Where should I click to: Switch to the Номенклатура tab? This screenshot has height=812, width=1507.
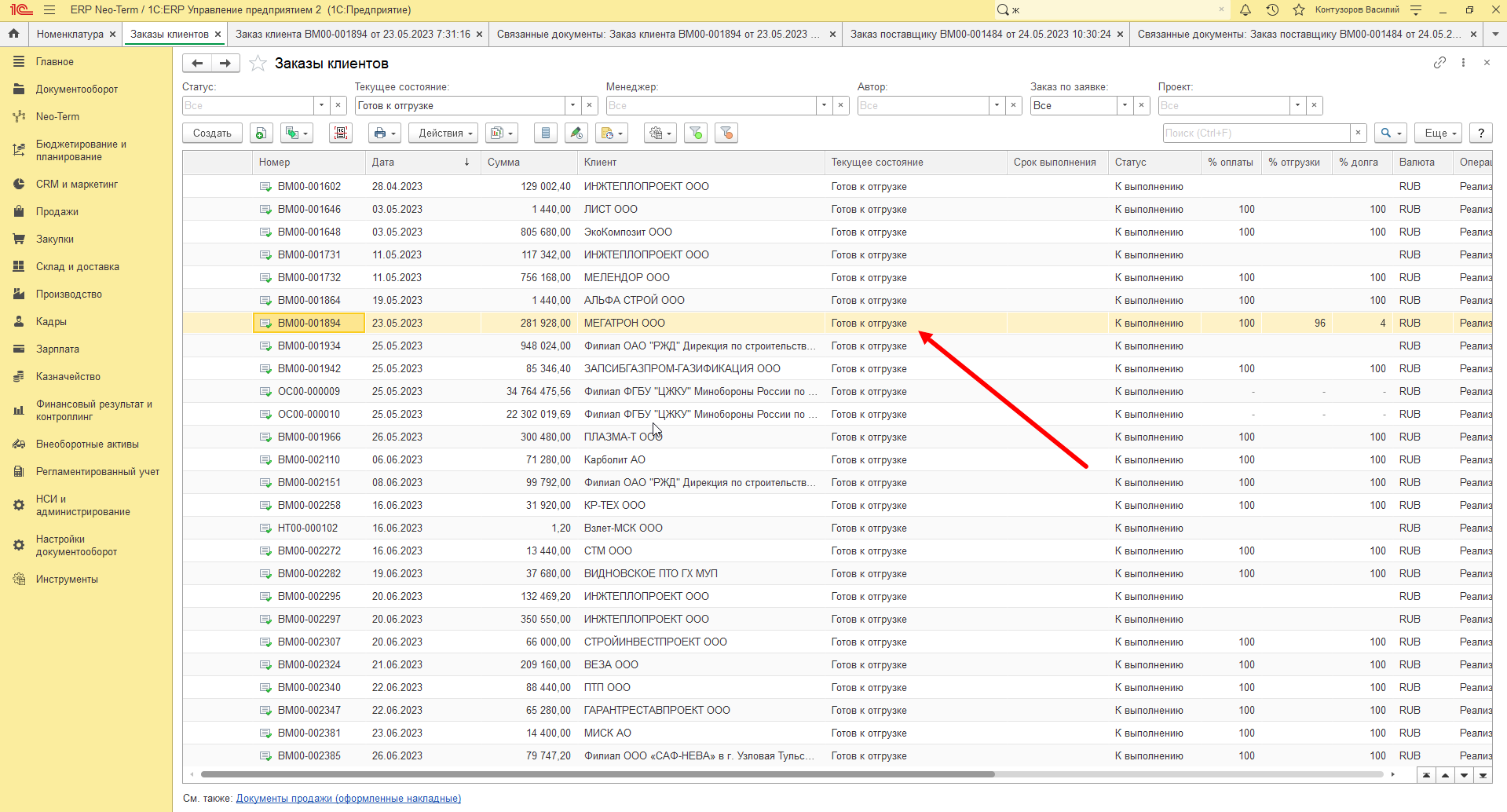(x=70, y=35)
